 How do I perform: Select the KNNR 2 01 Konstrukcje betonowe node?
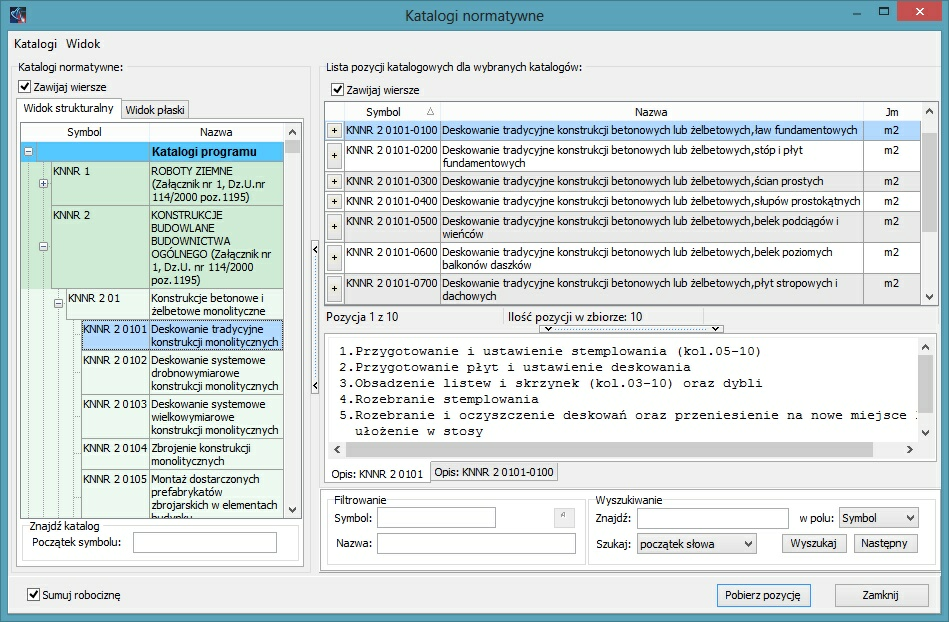[174, 304]
